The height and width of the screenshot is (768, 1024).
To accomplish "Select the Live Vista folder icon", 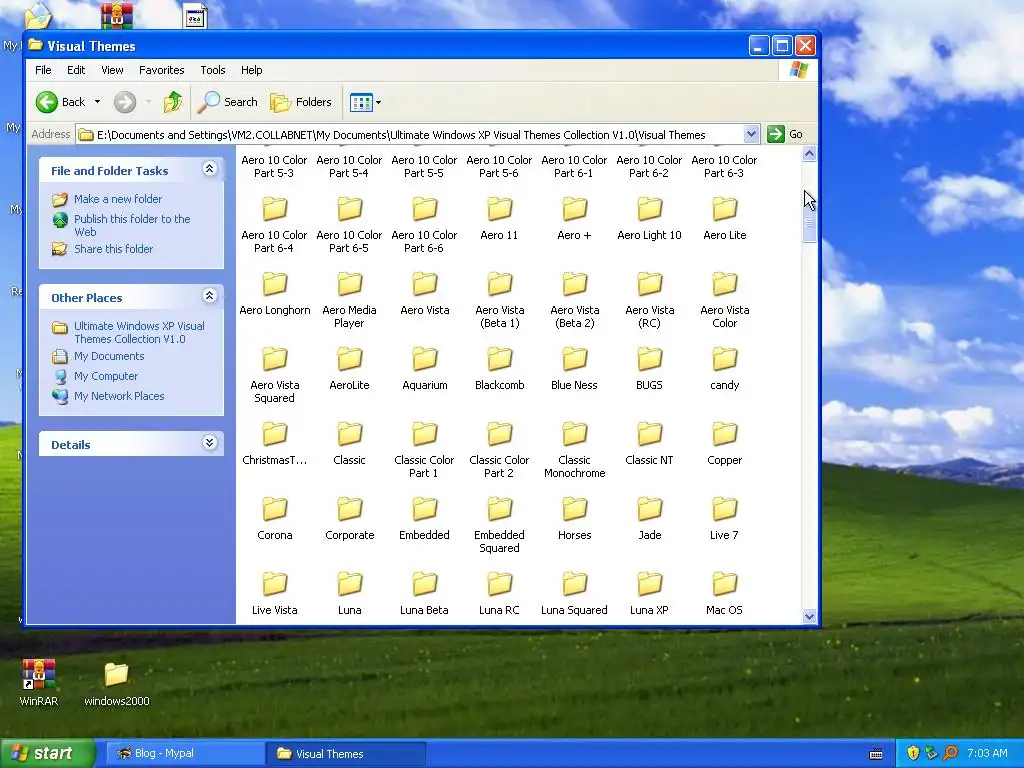I will pos(275,584).
